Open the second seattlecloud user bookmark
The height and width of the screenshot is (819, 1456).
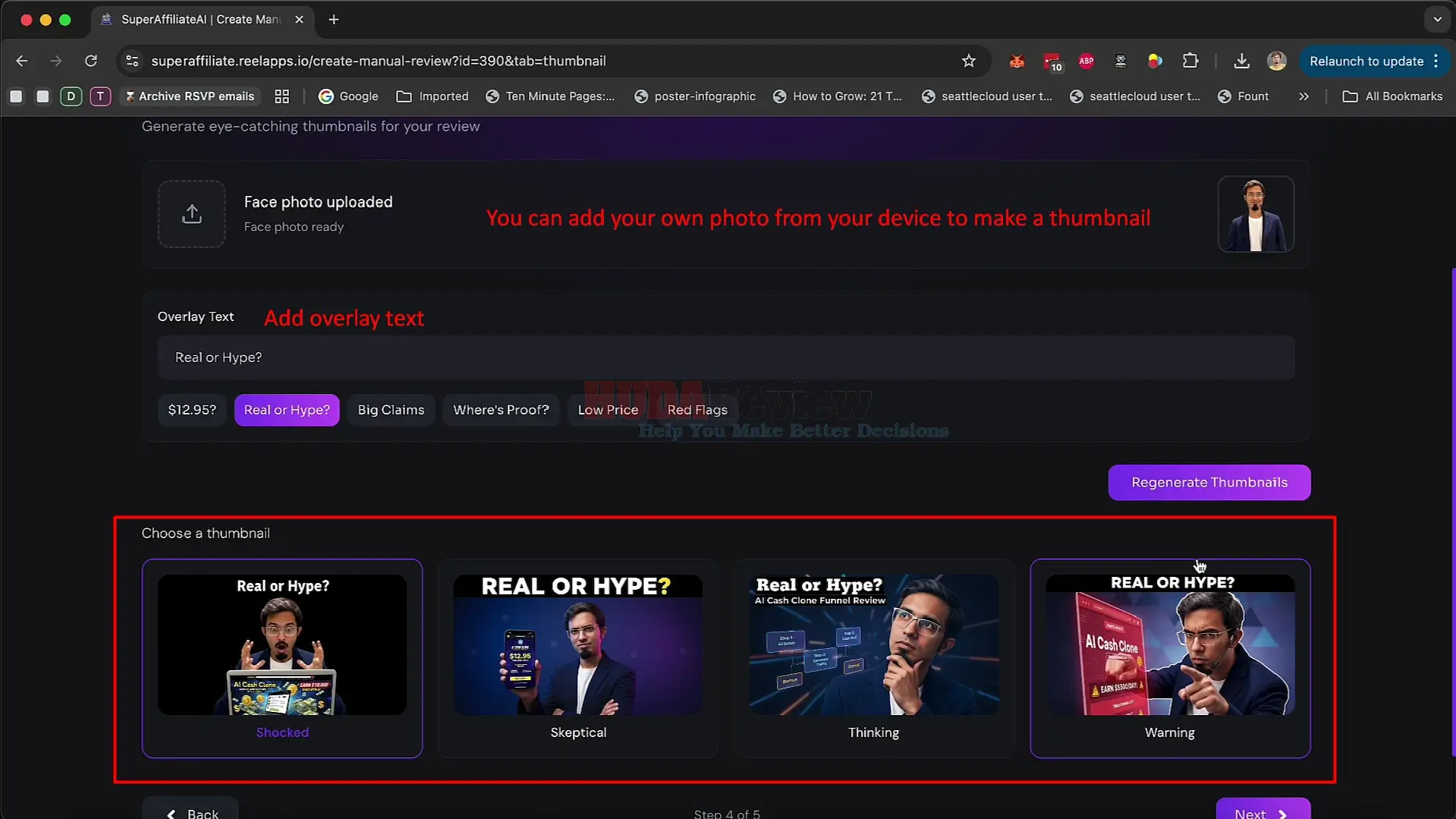1135,96
